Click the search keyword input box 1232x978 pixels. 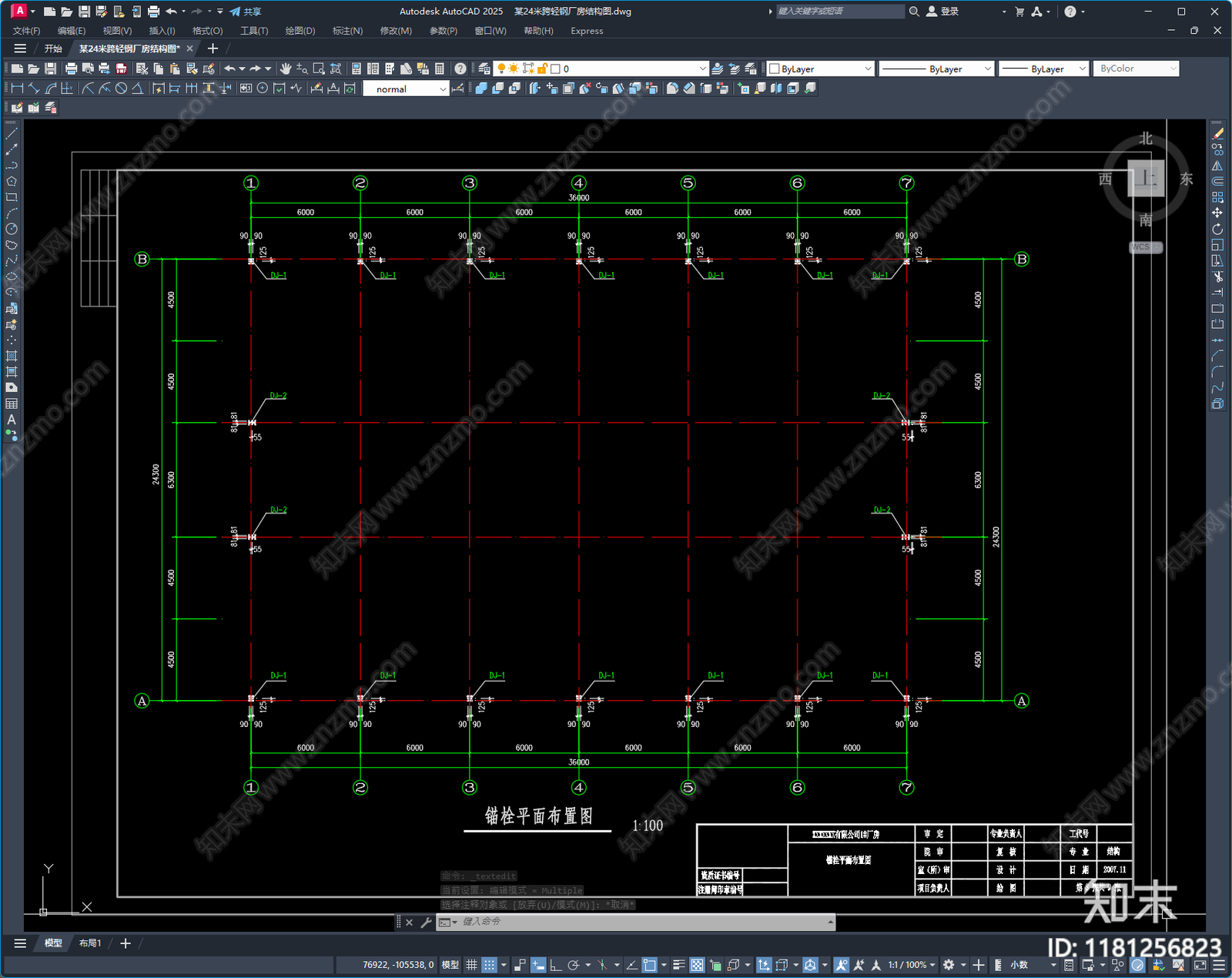coord(839,12)
